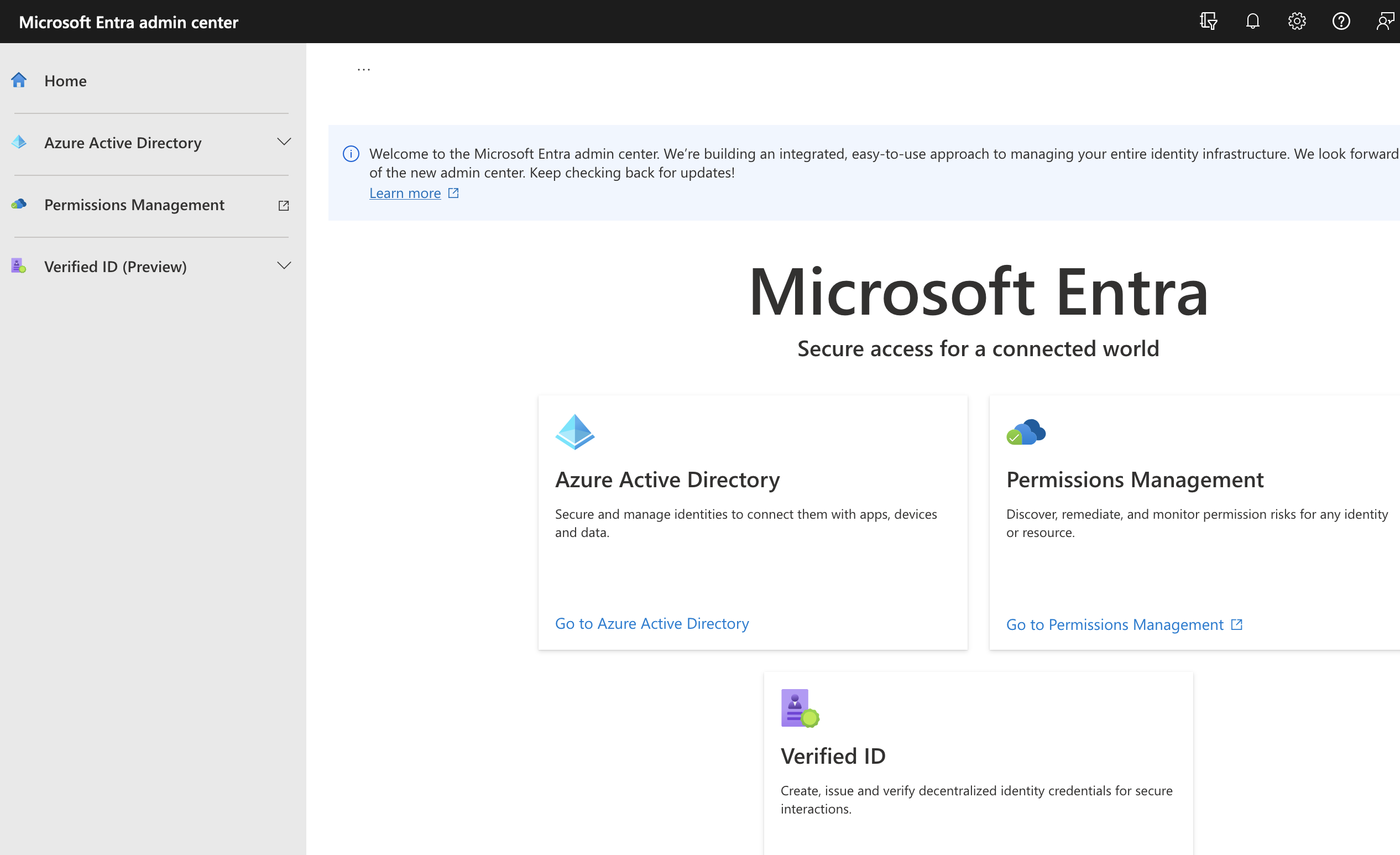Viewport: 1400px width, 855px height.
Task: Open Permissions Management from the navigation pane
Action: pyautogui.click(x=135, y=205)
